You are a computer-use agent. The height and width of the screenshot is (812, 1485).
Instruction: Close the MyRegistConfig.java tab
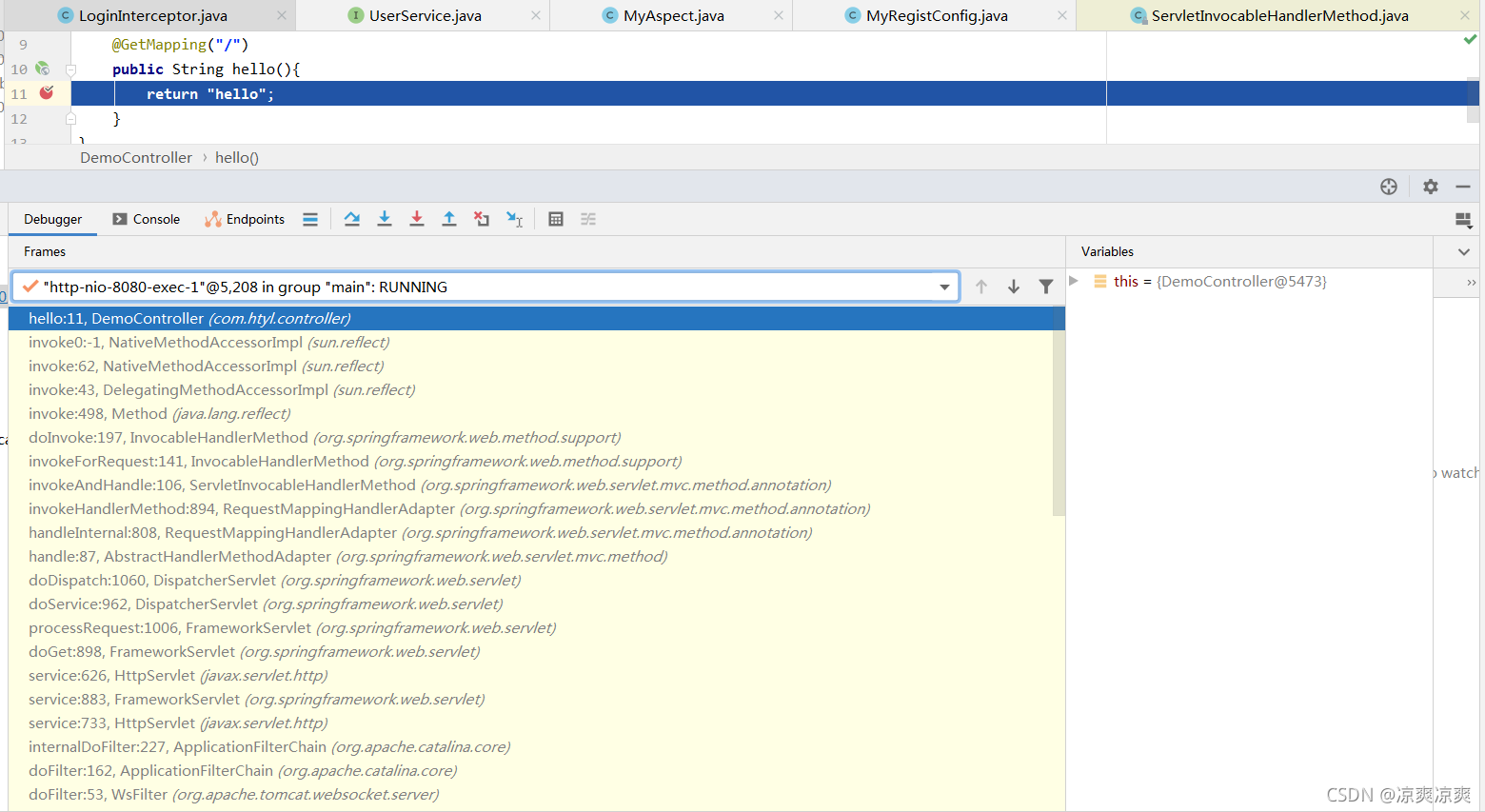point(1062,15)
